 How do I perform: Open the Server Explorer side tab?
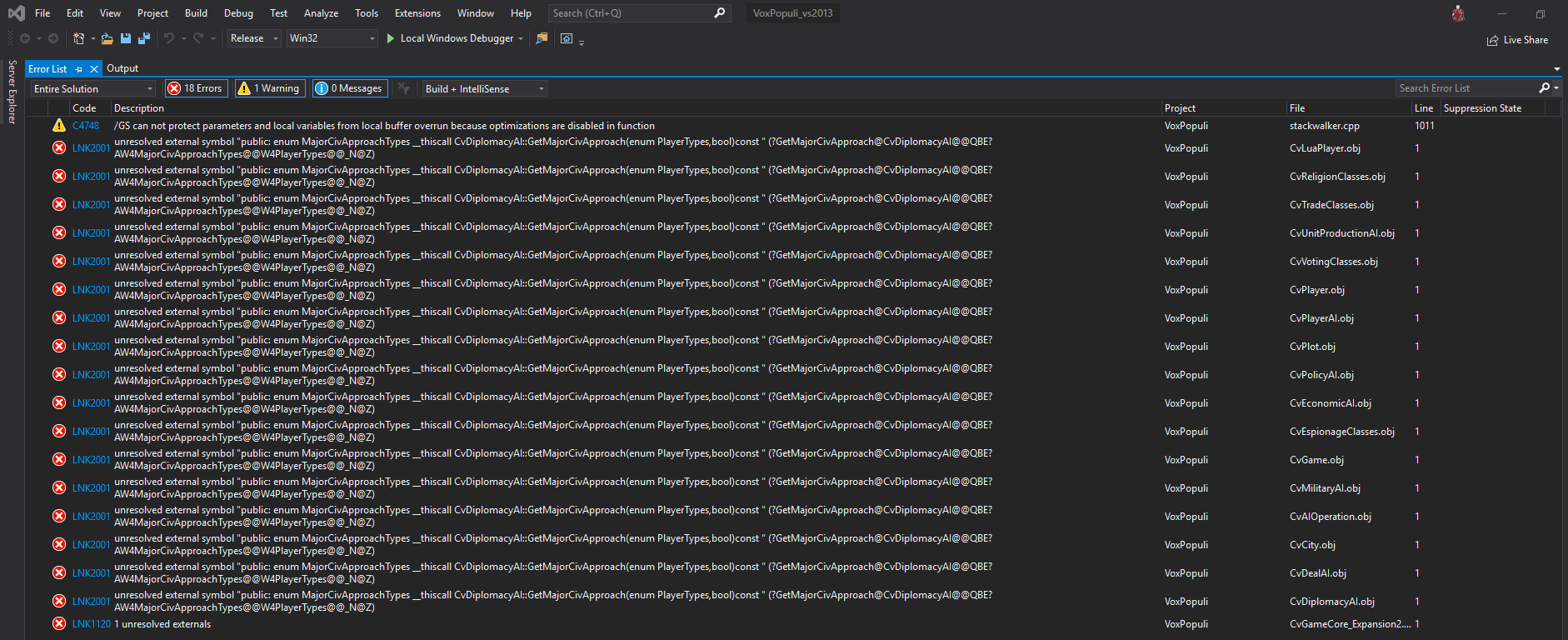pyautogui.click(x=12, y=92)
